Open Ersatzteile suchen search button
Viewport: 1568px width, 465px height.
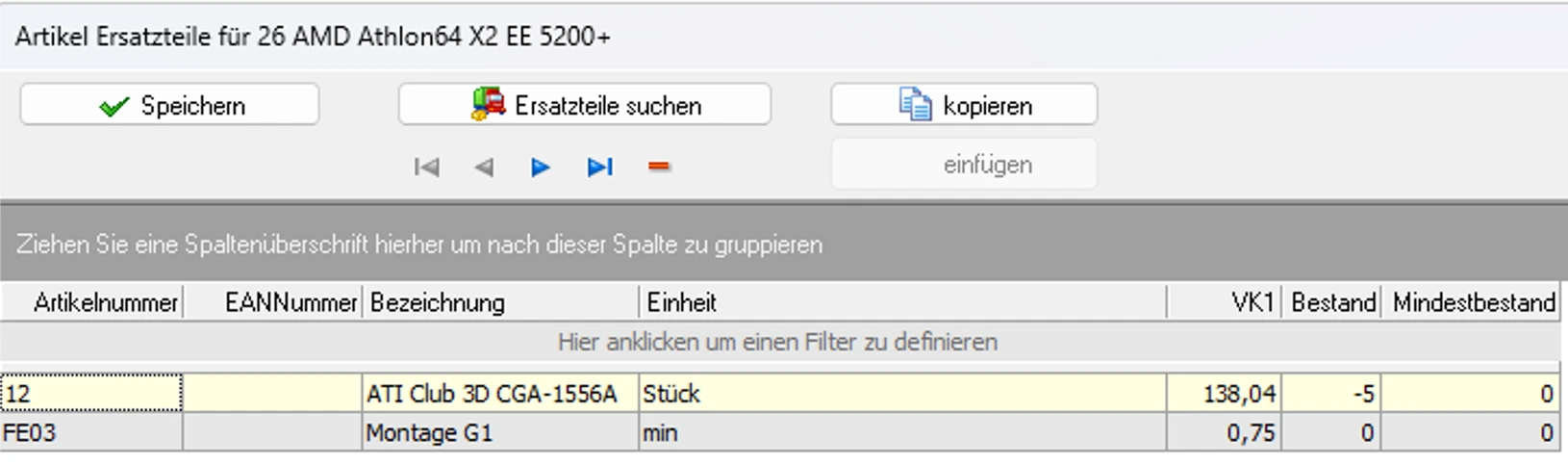pos(585,105)
